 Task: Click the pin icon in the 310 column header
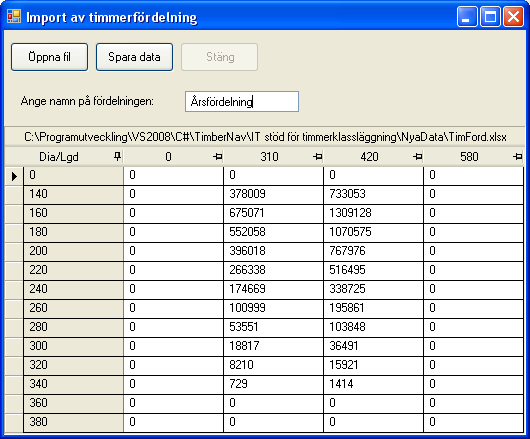point(317,156)
